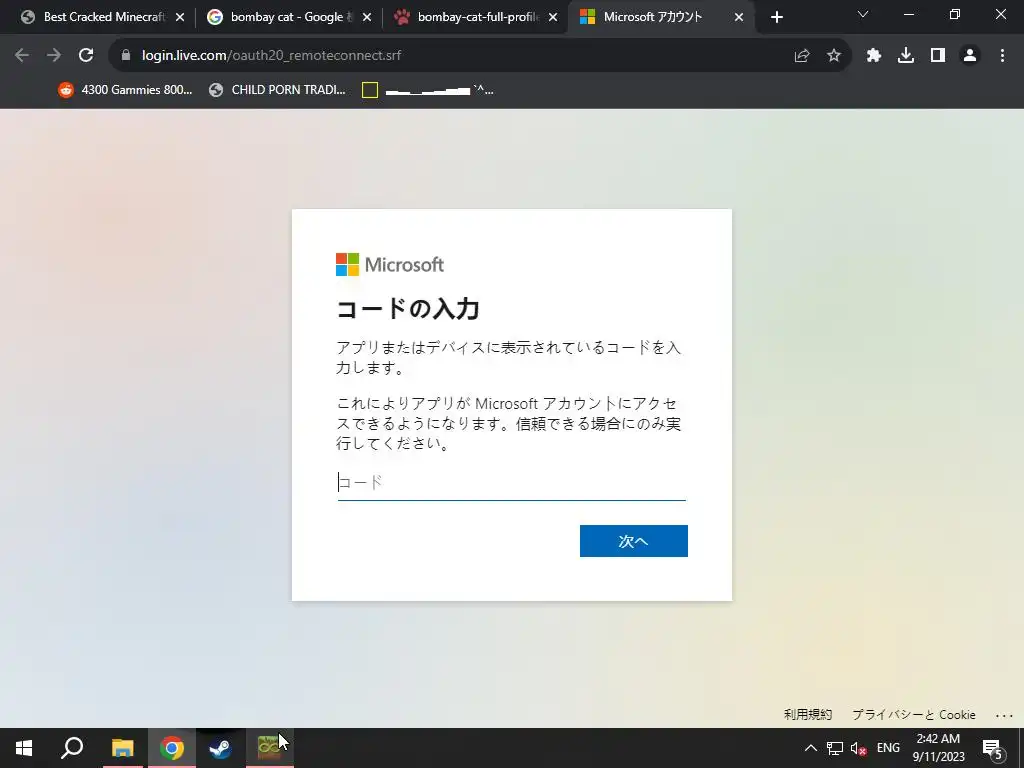Click the muted volume tray icon
This screenshot has height=768, width=1024.
click(858, 748)
